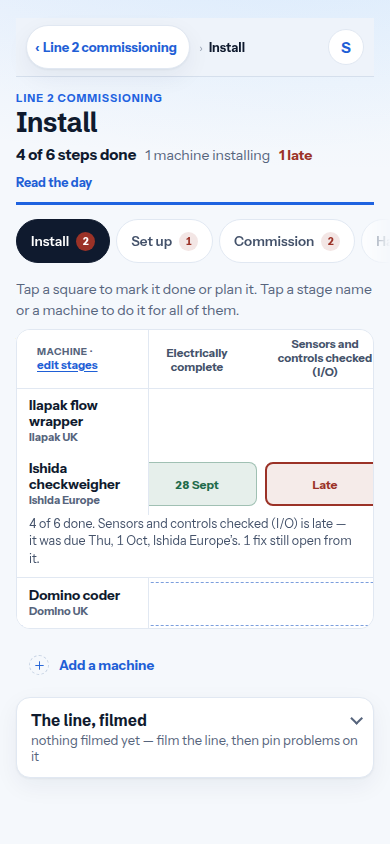
Task: Expand The line, filmed chevron
Action: tap(356, 721)
